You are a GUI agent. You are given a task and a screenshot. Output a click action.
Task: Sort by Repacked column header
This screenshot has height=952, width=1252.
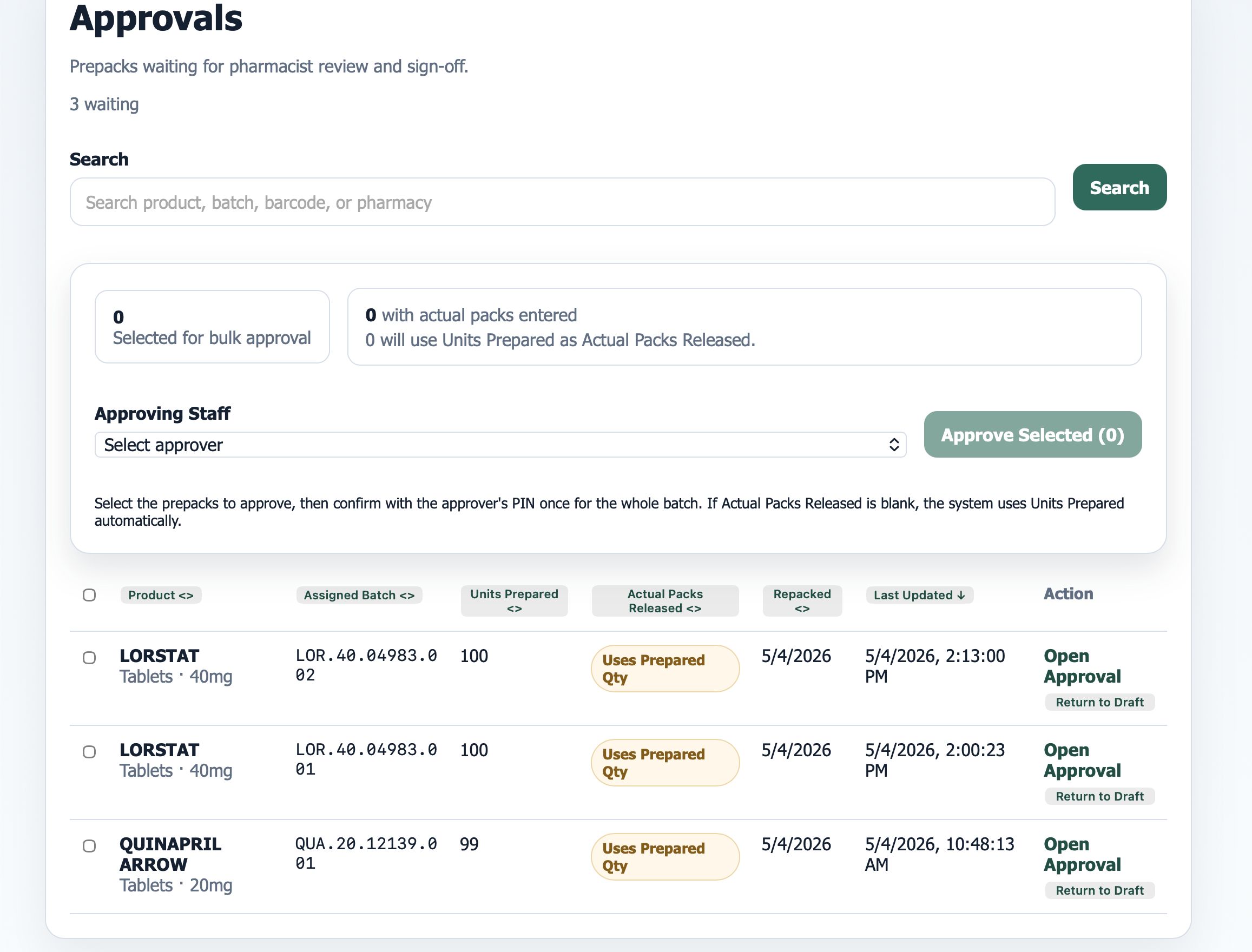pyautogui.click(x=802, y=600)
